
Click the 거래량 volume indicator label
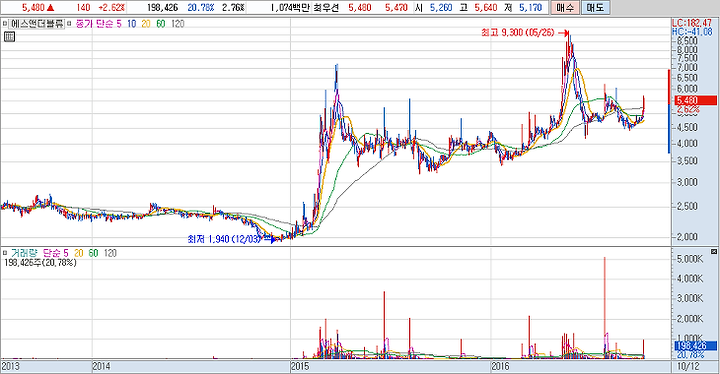pos(24,253)
